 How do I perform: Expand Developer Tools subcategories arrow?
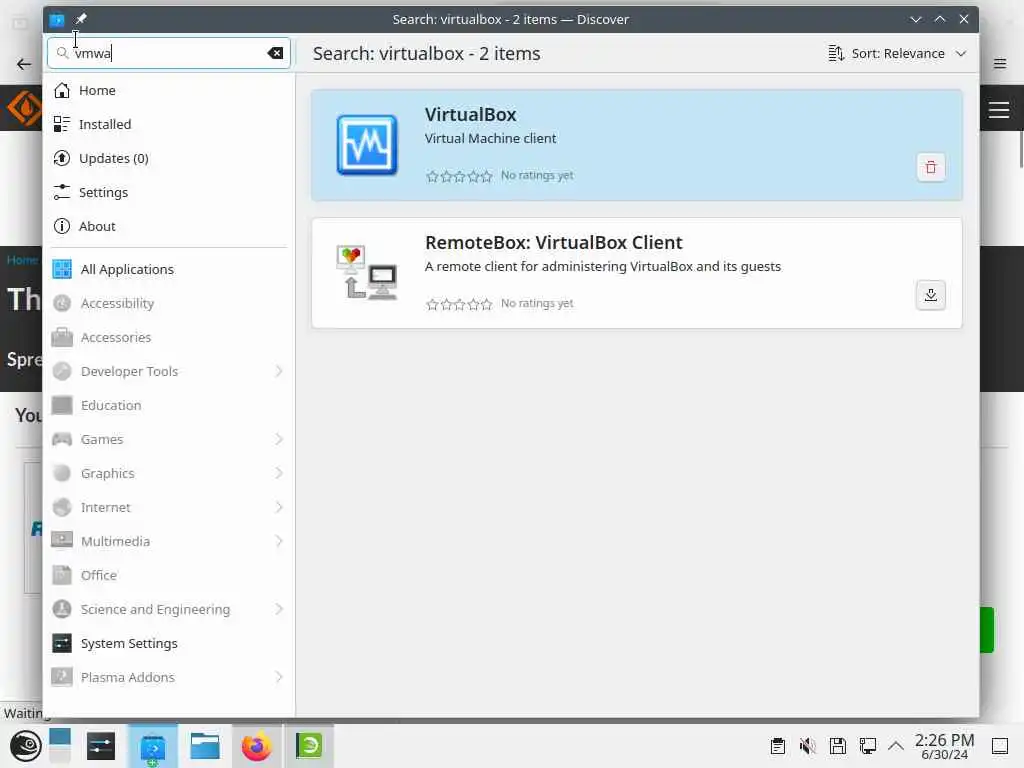(x=279, y=371)
